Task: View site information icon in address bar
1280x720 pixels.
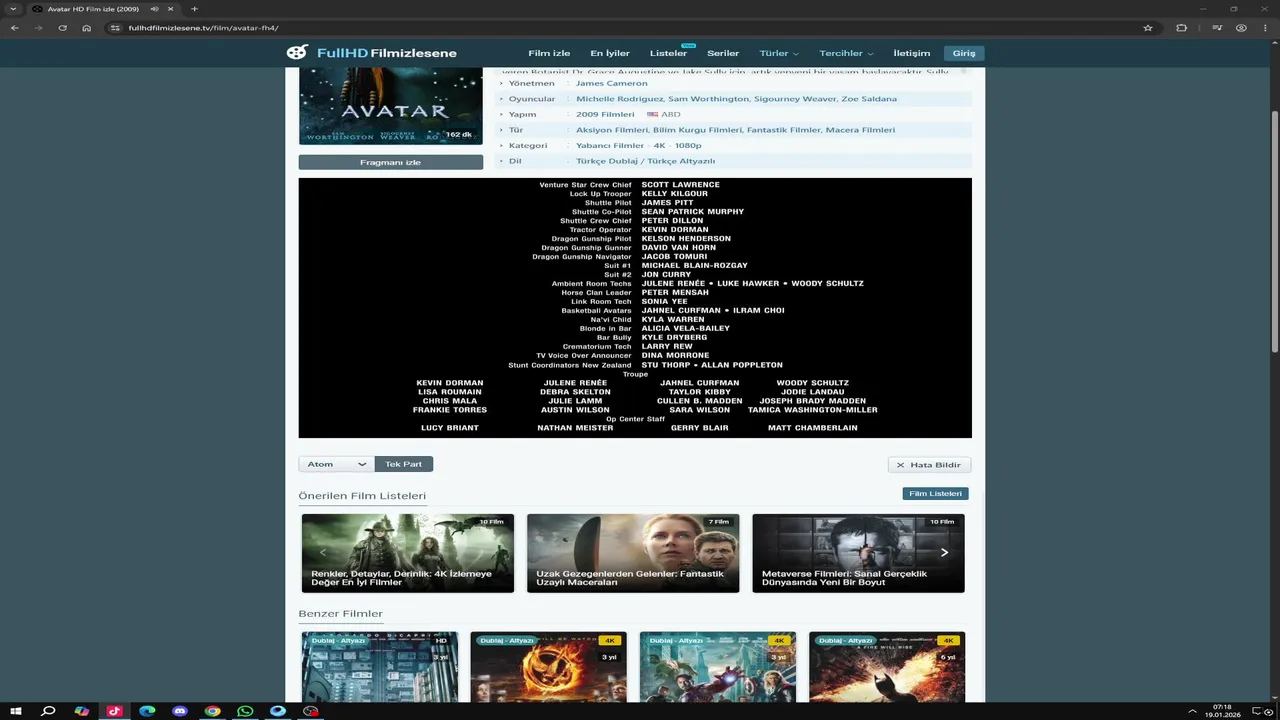Action: [116, 28]
